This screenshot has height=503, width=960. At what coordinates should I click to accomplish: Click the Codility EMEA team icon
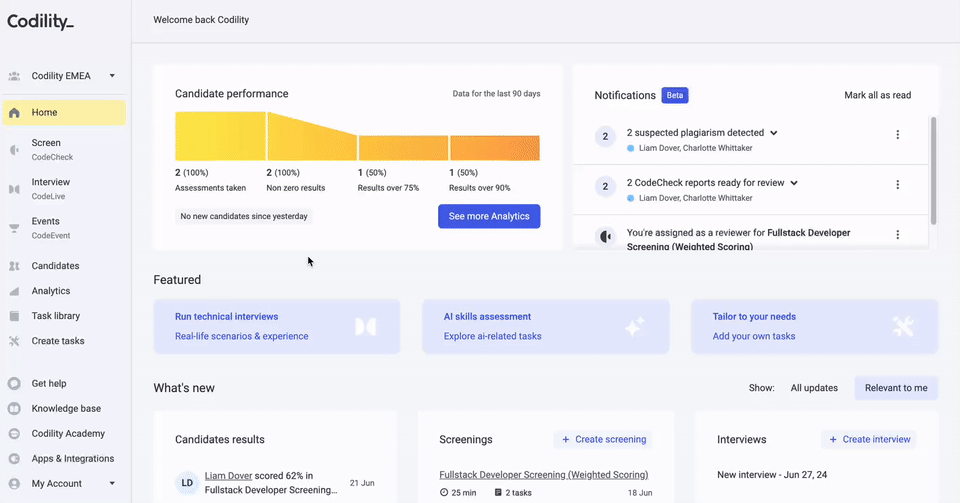[14, 76]
